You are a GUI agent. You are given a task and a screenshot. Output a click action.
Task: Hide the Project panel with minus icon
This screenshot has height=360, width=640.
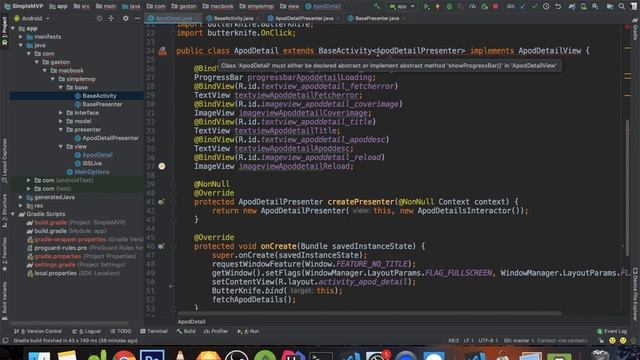[137, 18]
